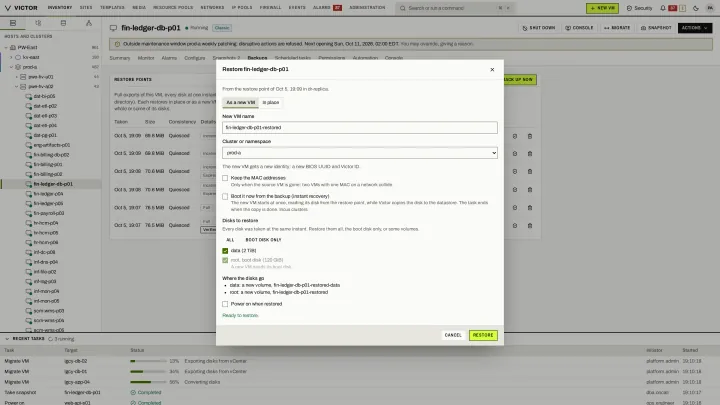Toggle dark mode moon icon
The image size is (720, 405).
[x=696, y=8]
